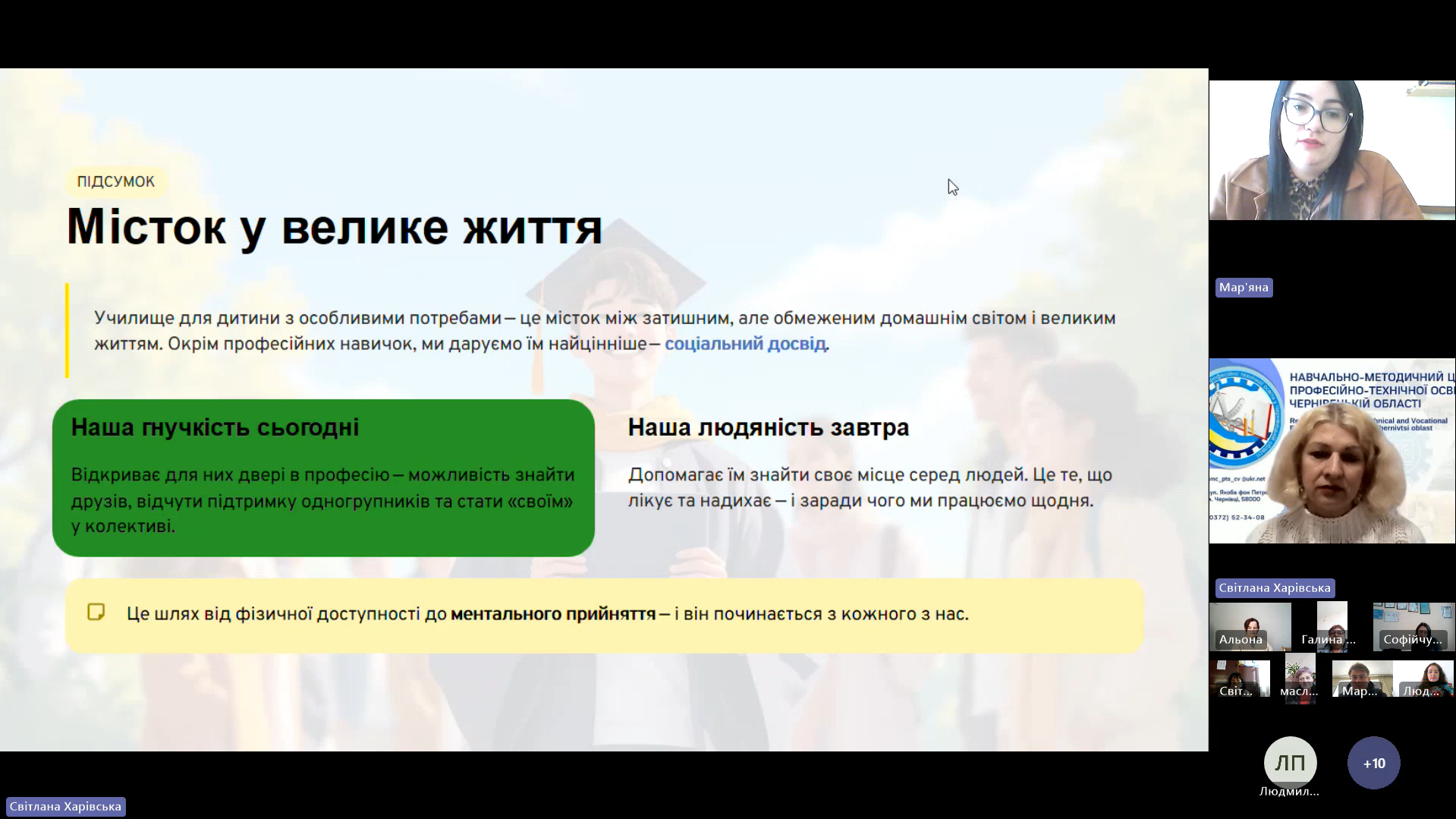Viewport: 1456px width, 819px height.
Task: Click the presenter name tag under shared slide
Action: coord(65,806)
